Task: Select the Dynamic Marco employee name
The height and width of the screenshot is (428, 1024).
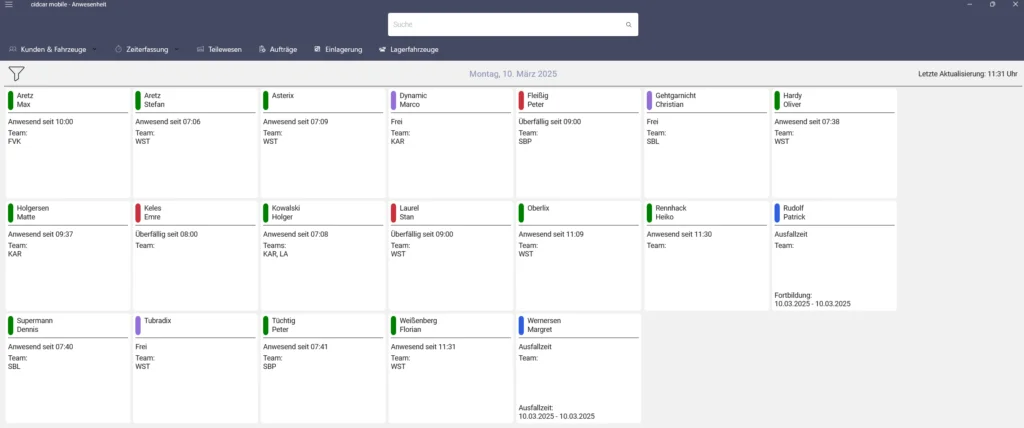Action: click(x=413, y=100)
